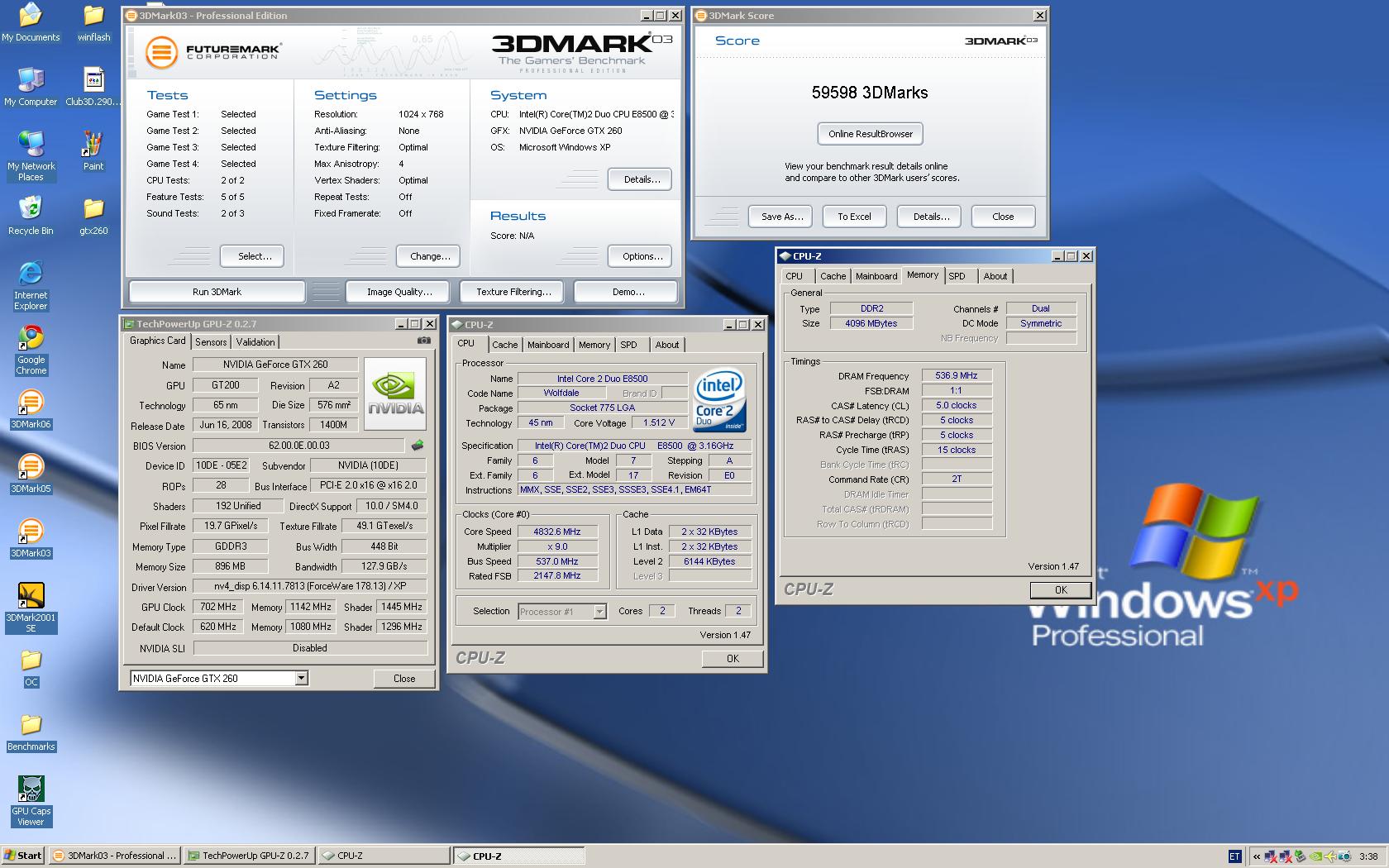Image resolution: width=1389 pixels, height=868 pixels.
Task: Switch to TechPowerUp GPU-Z taskbar item
Action: coord(249,856)
